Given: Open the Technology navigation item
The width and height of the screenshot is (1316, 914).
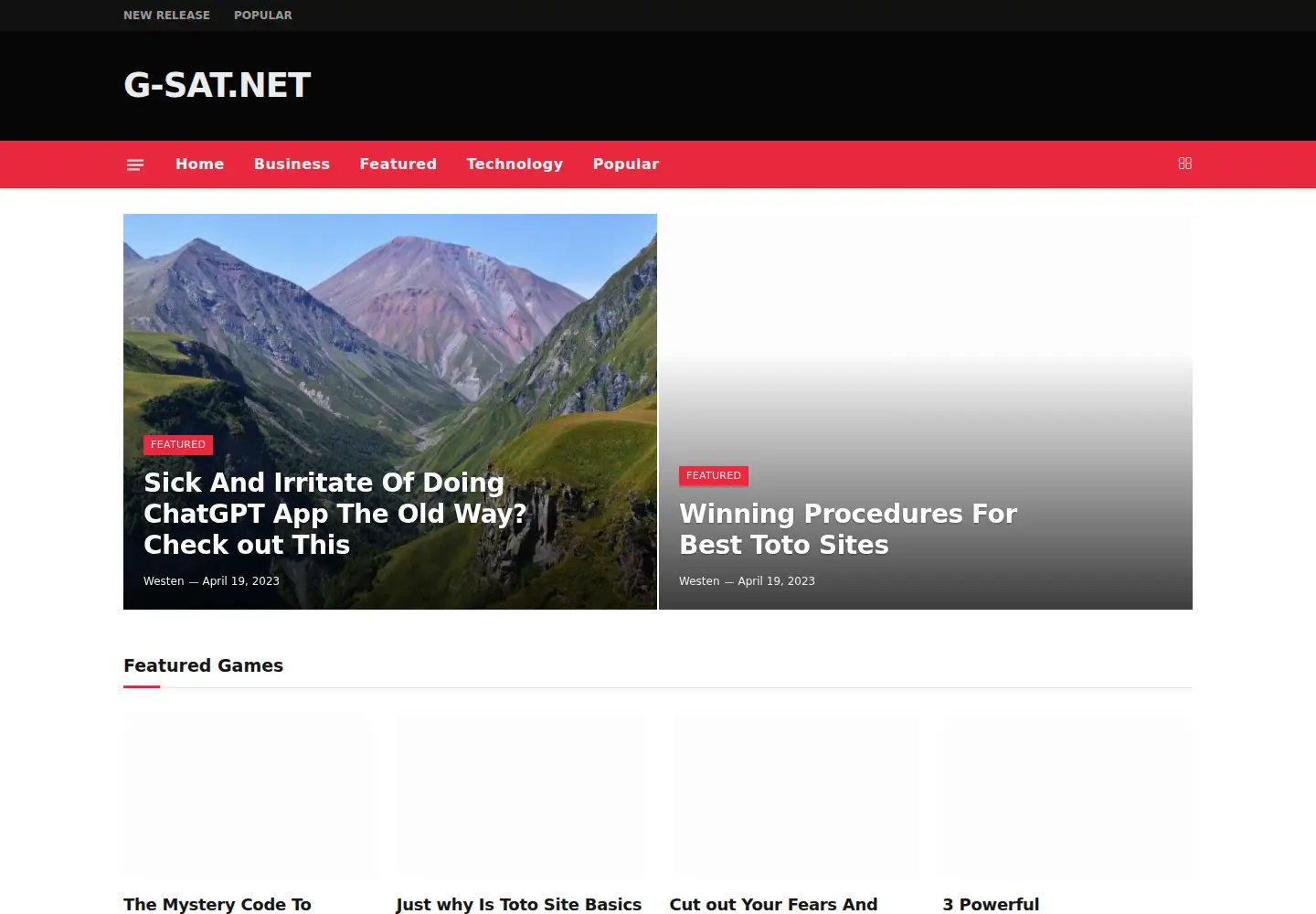Looking at the screenshot, I should (x=515, y=165).
